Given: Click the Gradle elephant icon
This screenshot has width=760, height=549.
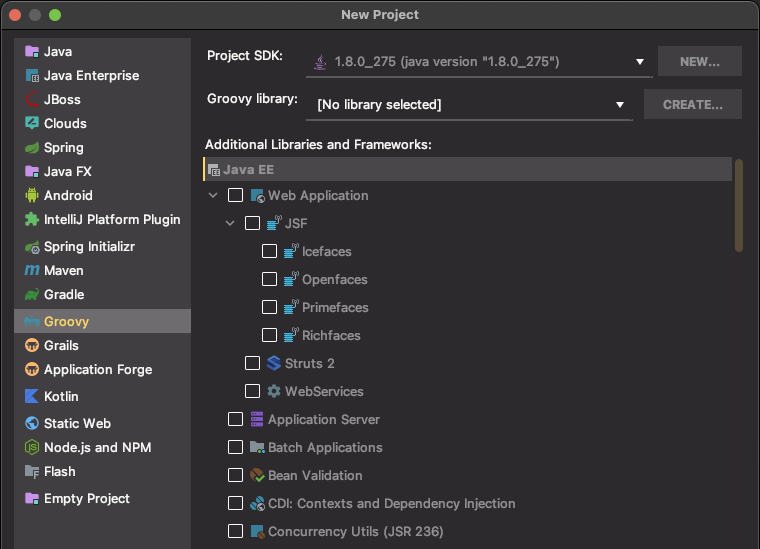Looking at the screenshot, I should pyautogui.click(x=32, y=295).
